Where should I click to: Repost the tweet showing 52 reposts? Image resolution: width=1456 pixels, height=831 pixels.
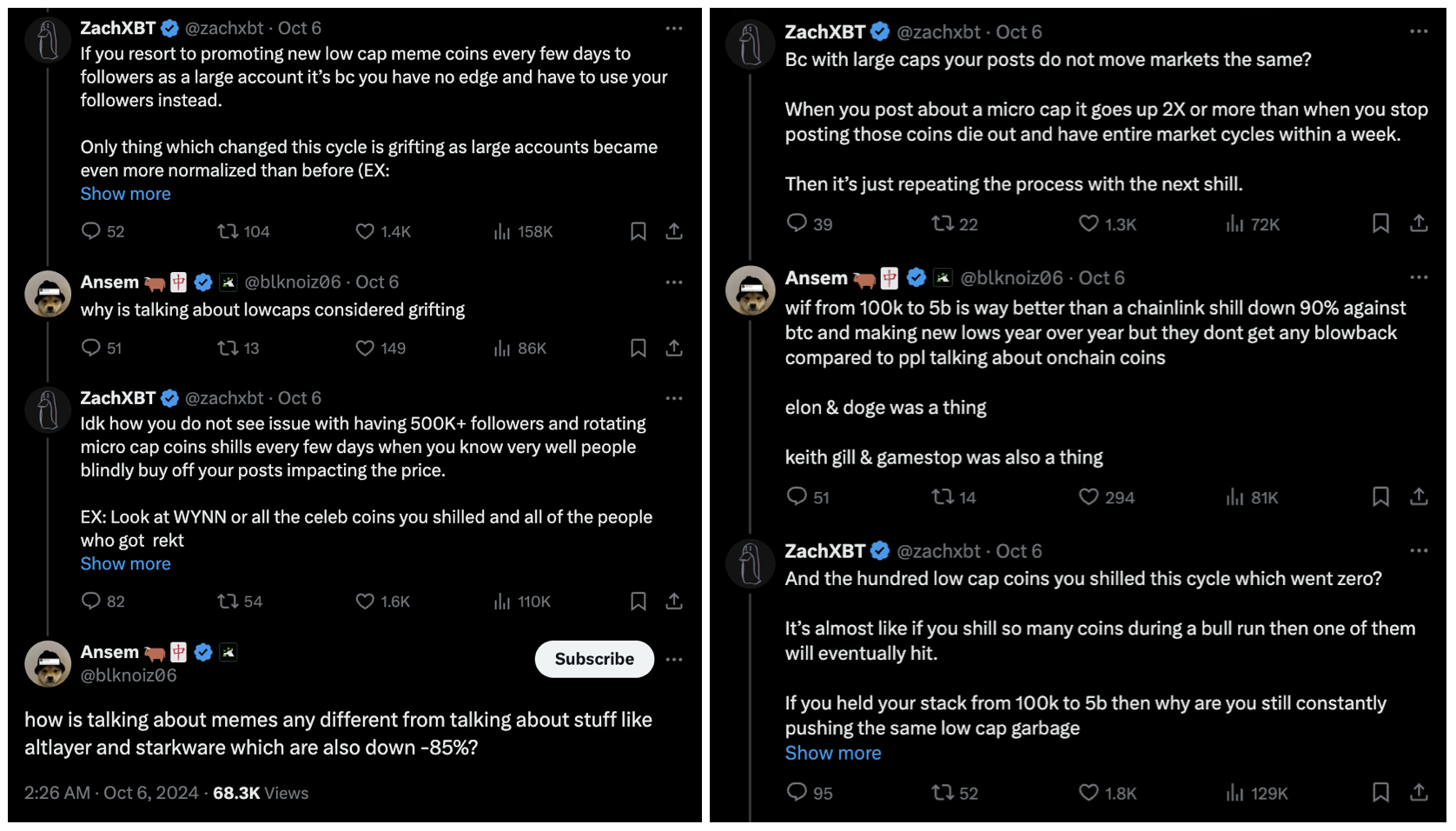(943, 793)
